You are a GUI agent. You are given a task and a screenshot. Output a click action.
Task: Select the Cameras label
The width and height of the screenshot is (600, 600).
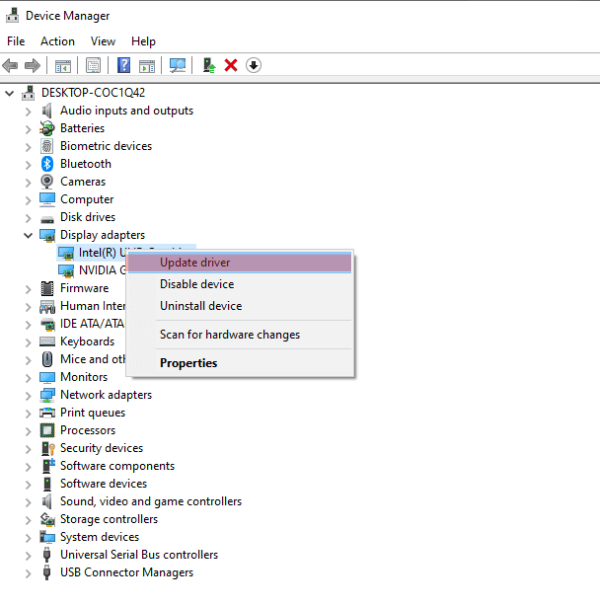[83, 181]
